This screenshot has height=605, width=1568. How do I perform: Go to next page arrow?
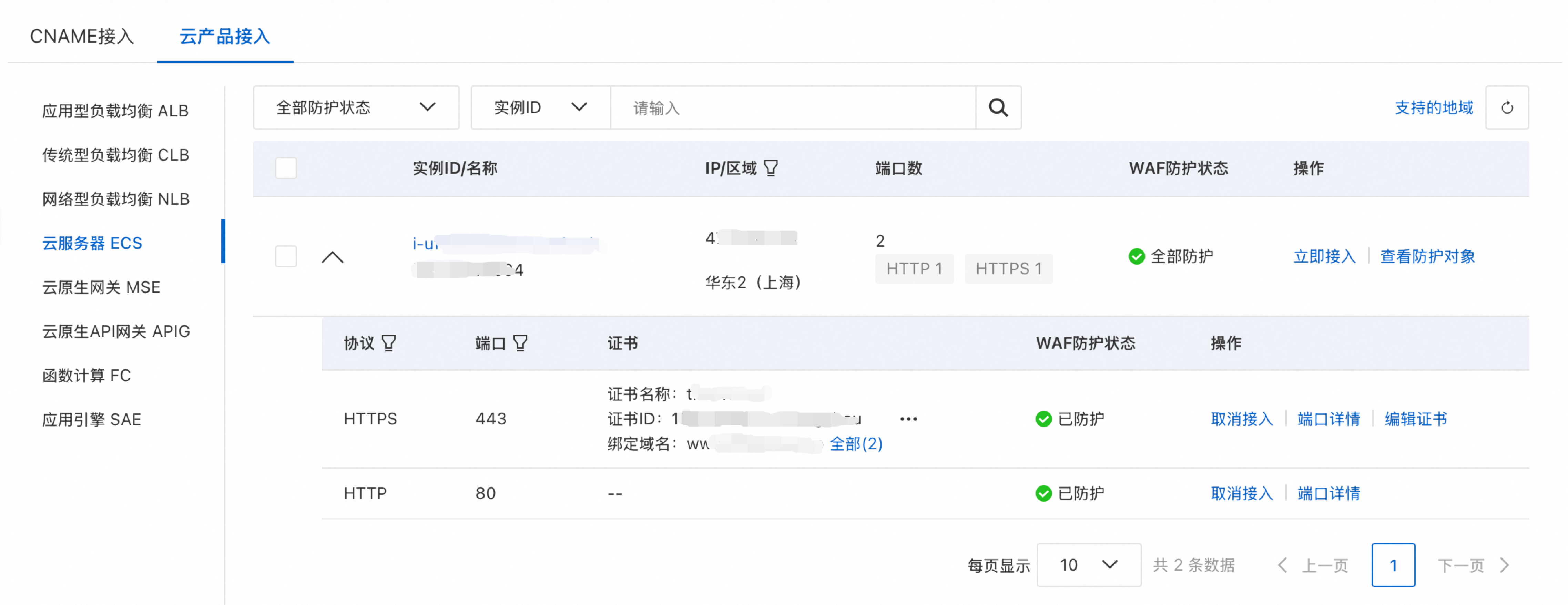(x=1505, y=565)
